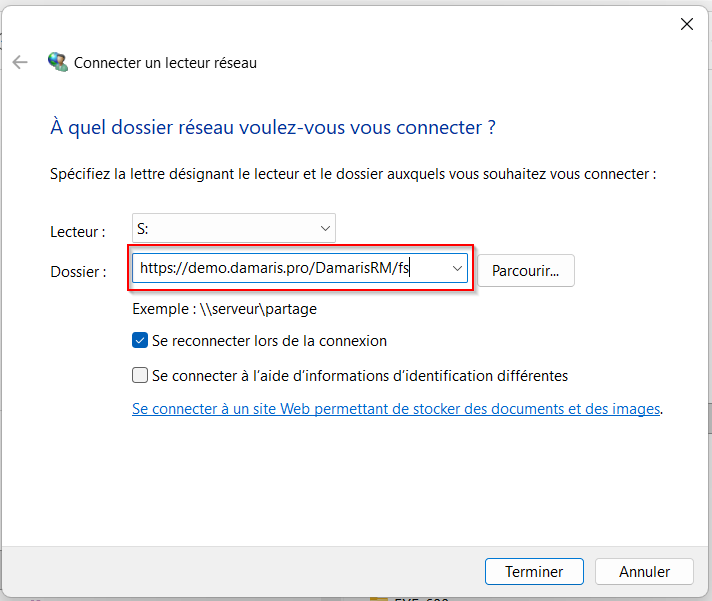This screenshot has height=601, width=712.
Task: Click the Dossier : label
Action: [78, 271]
